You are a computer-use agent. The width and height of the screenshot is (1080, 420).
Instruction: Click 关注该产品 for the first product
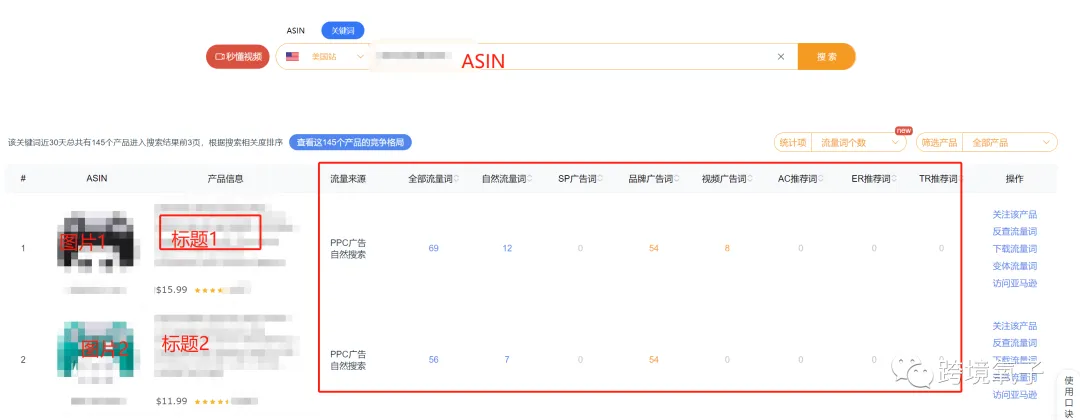1015,215
